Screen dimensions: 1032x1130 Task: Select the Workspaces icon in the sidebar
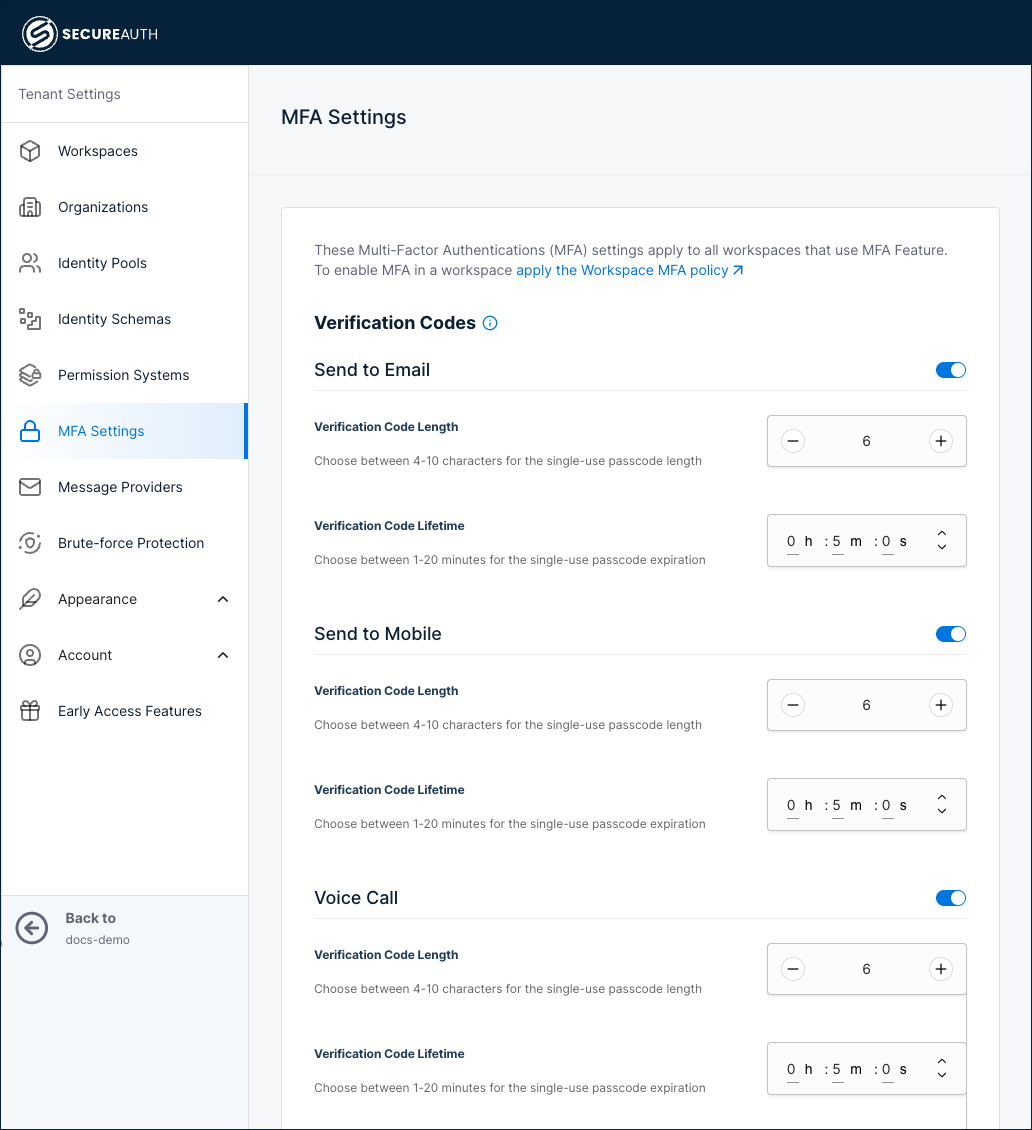[30, 151]
